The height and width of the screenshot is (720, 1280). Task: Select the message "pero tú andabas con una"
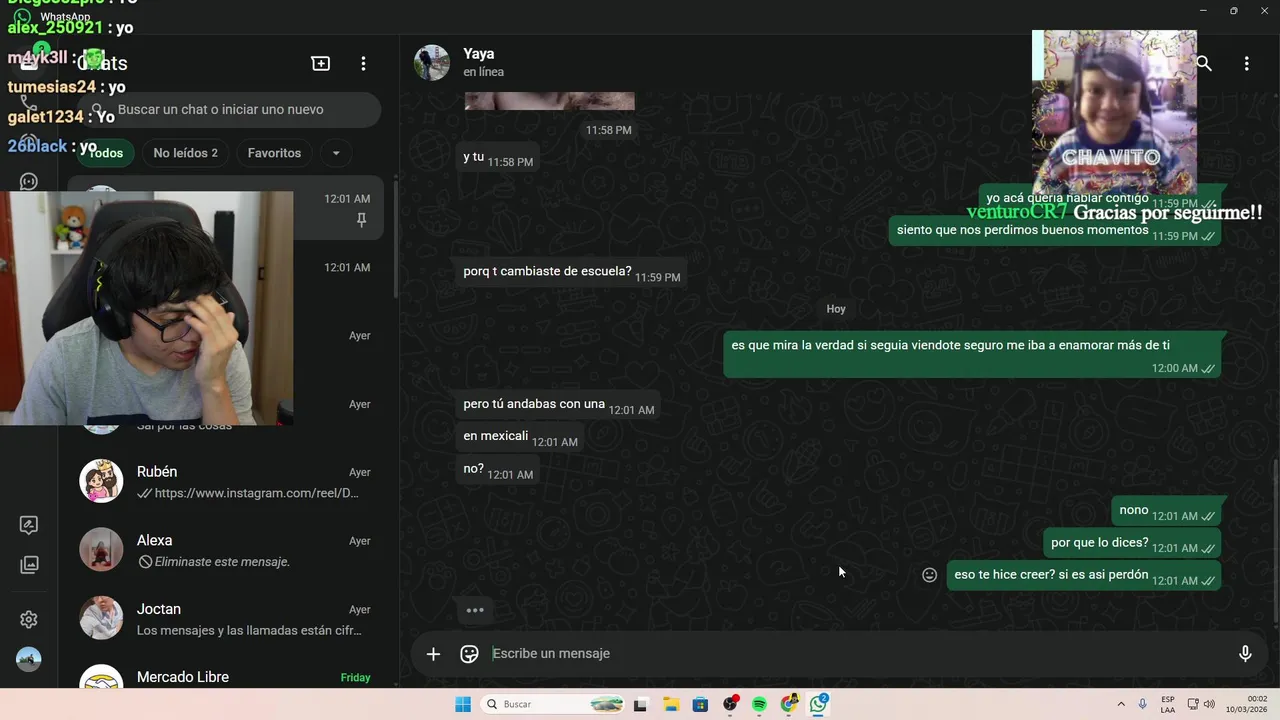[558, 405]
